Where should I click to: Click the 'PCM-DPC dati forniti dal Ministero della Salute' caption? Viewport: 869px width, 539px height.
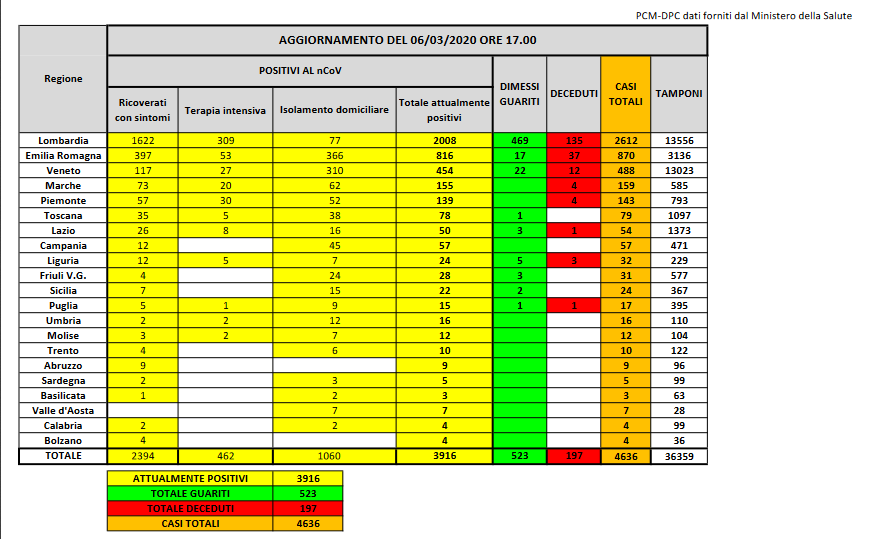click(744, 16)
